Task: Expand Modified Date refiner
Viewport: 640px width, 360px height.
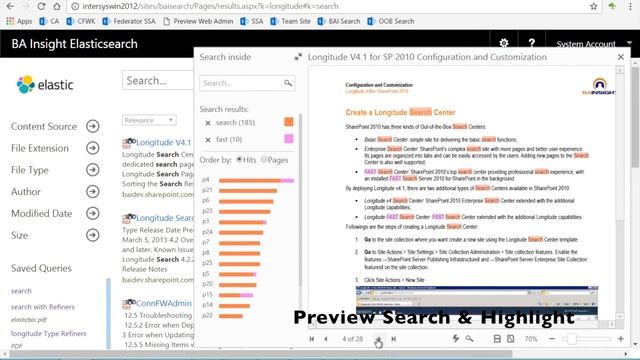Action: (x=93, y=213)
